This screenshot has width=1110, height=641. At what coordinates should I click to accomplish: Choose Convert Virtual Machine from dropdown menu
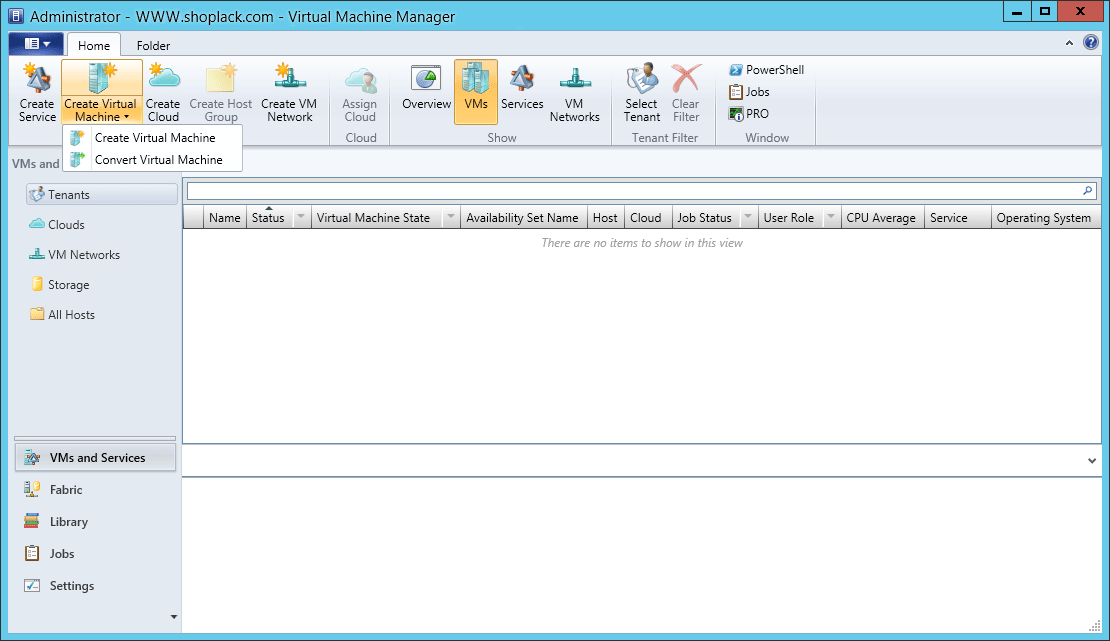click(153, 159)
